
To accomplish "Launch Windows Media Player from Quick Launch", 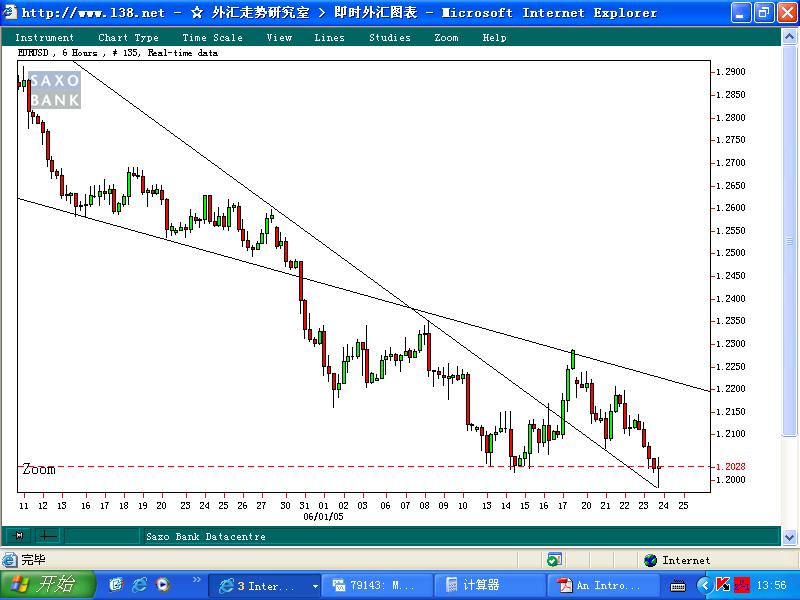I will coord(163,585).
